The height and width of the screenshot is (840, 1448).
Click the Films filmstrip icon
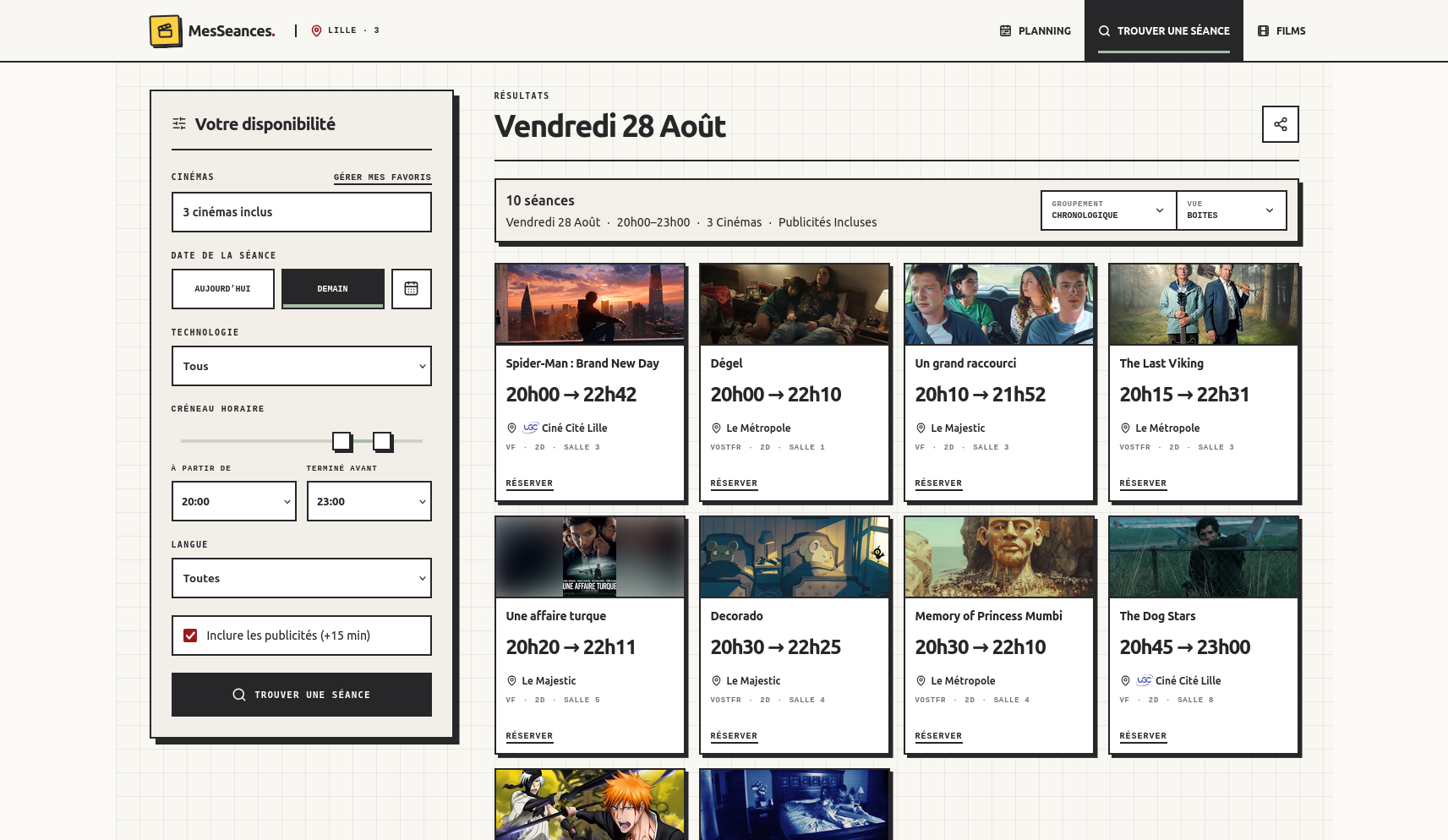1263,30
